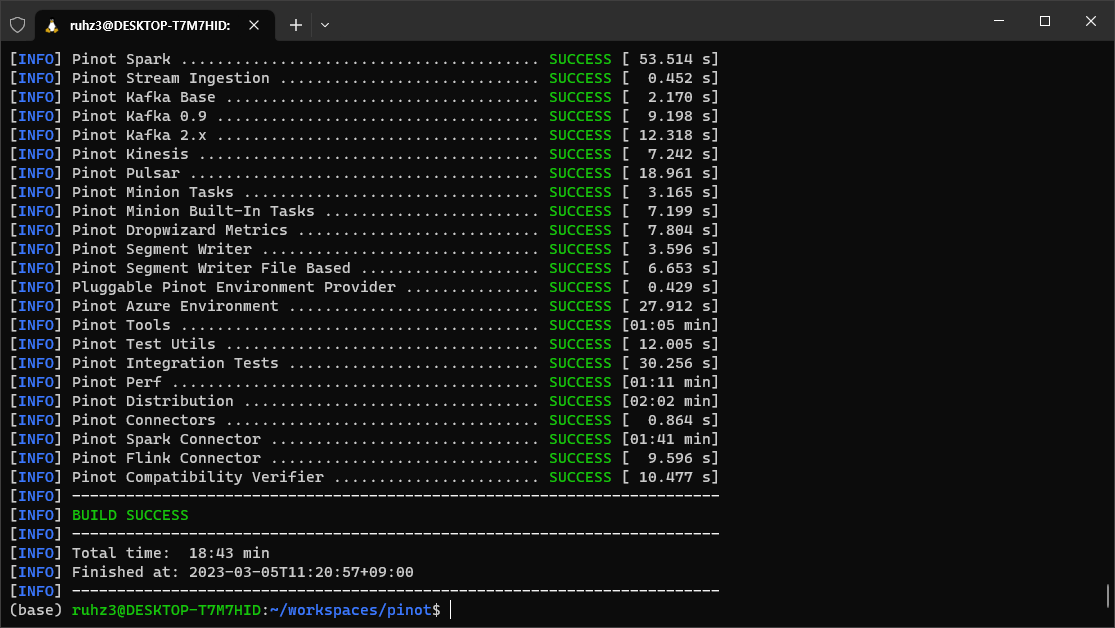Maximize the terminal window
The width and height of the screenshot is (1115, 628).
(x=1045, y=21)
